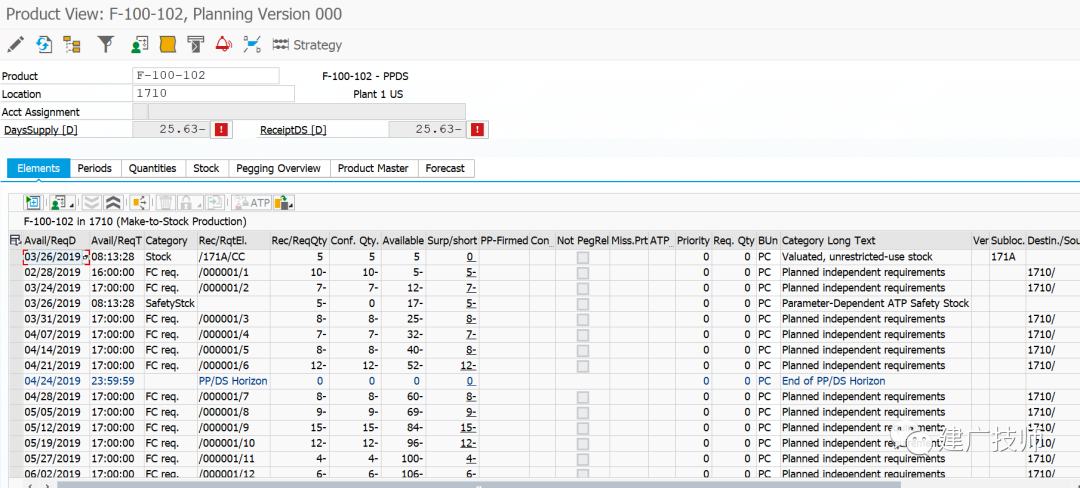Image resolution: width=1080 pixels, height=488 pixels.
Task: Select the PP/DS Horizon row element
Action: pos(232,381)
